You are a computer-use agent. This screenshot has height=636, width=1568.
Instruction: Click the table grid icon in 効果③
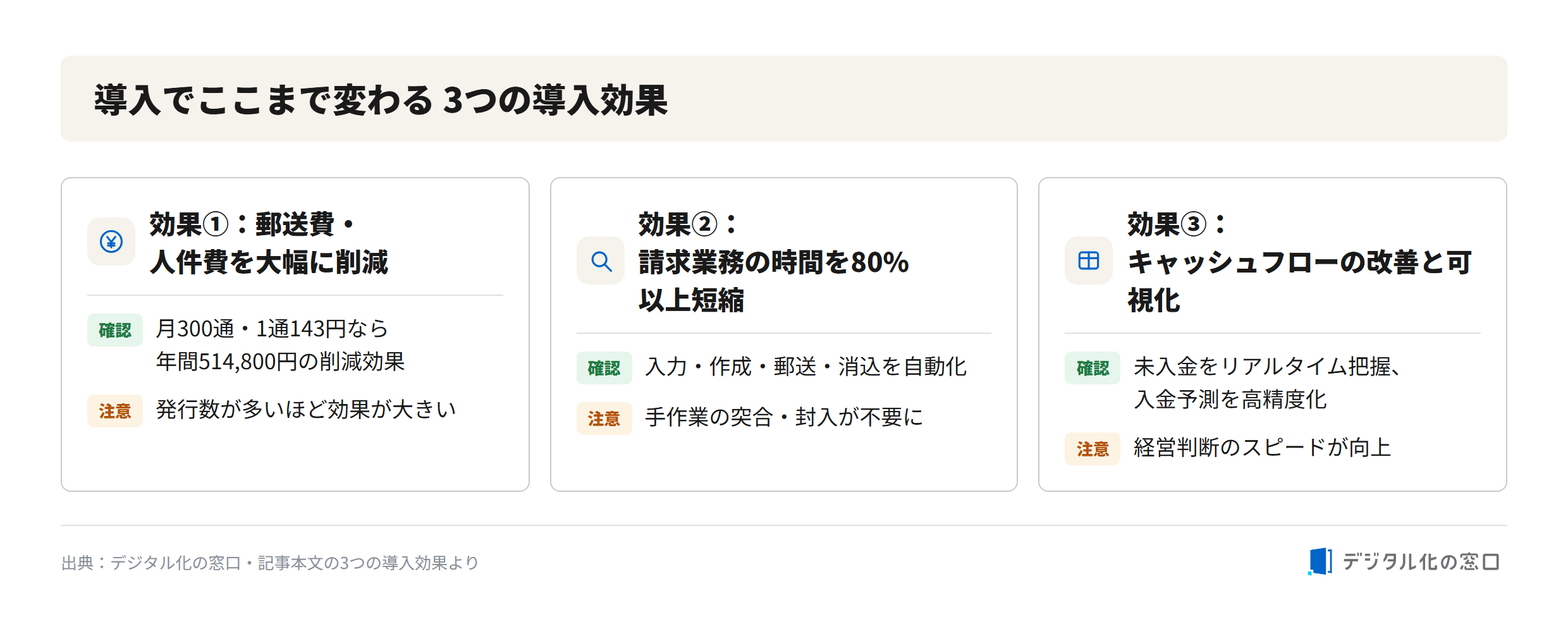pyautogui.click(x=1089, y=260)
